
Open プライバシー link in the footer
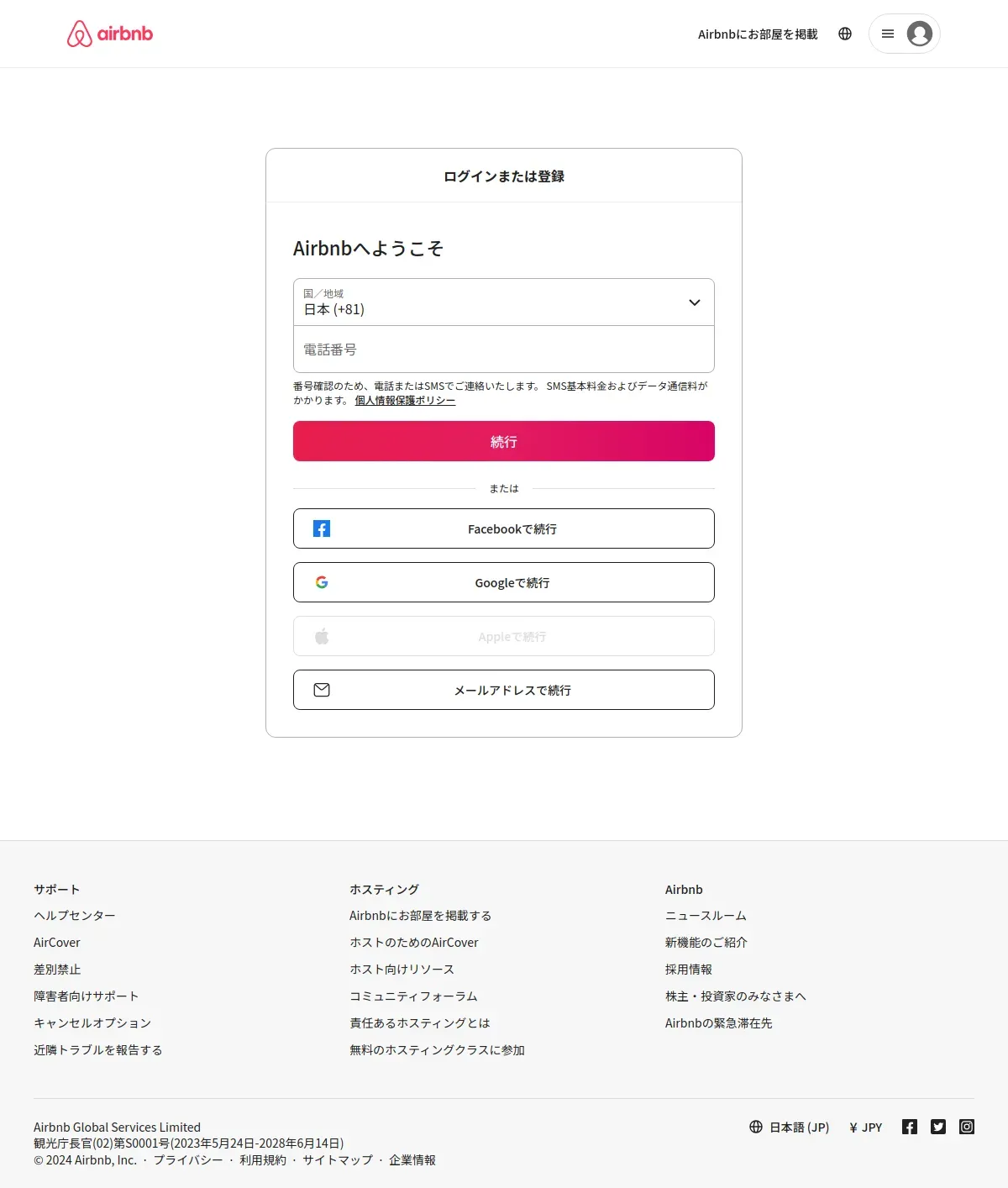point(188,1160)
